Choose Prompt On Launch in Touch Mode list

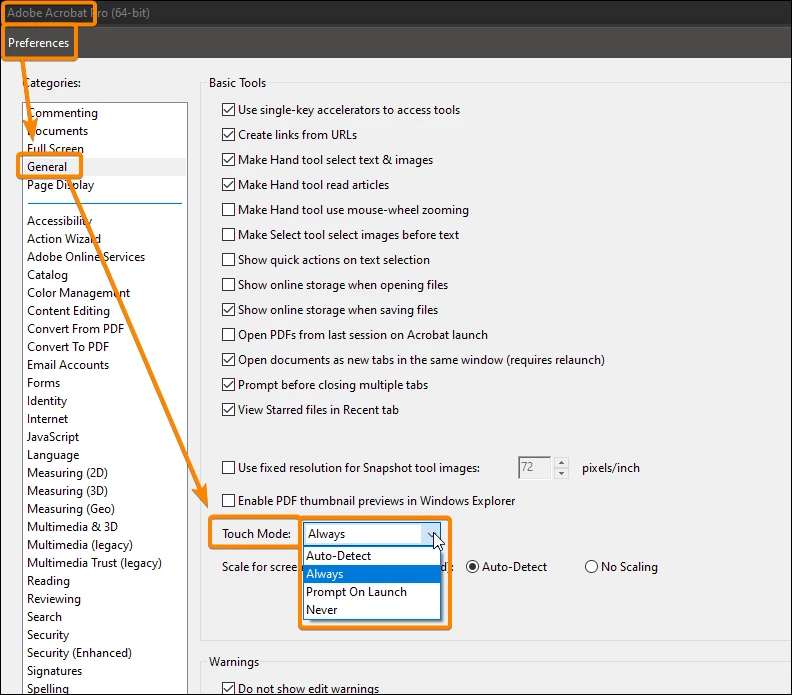[x=372, y=592]
